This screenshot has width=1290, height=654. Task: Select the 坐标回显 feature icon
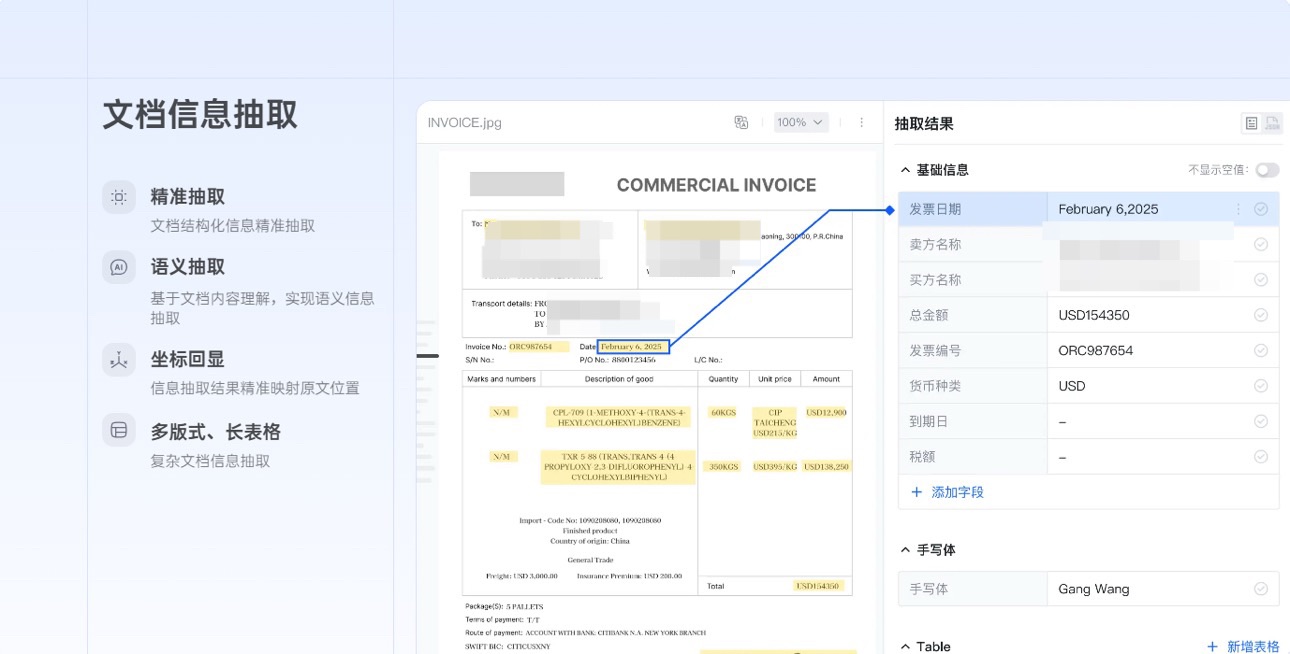[x=119, y=360]
